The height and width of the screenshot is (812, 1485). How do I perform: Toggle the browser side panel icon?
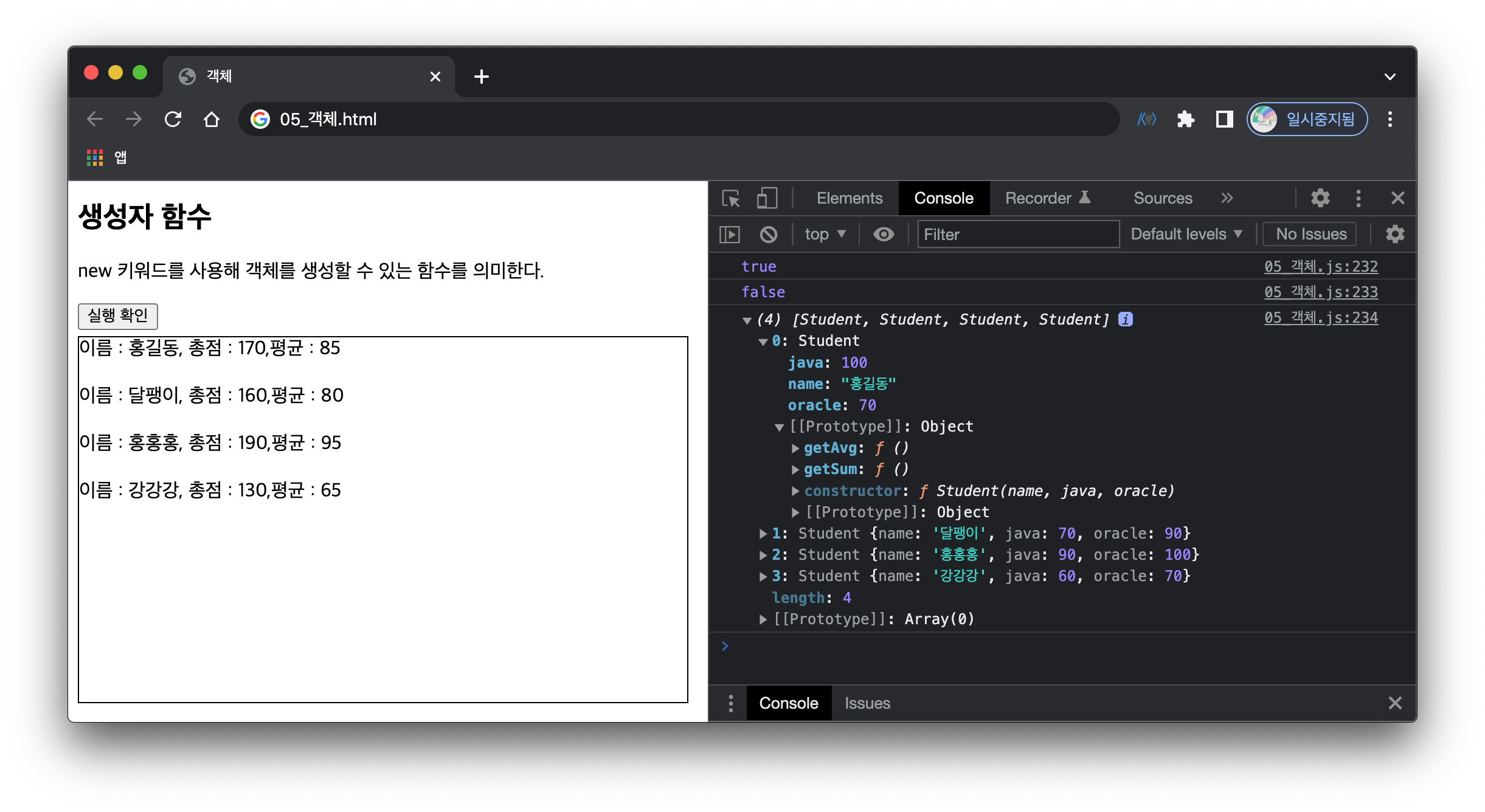coord(1224,119)
